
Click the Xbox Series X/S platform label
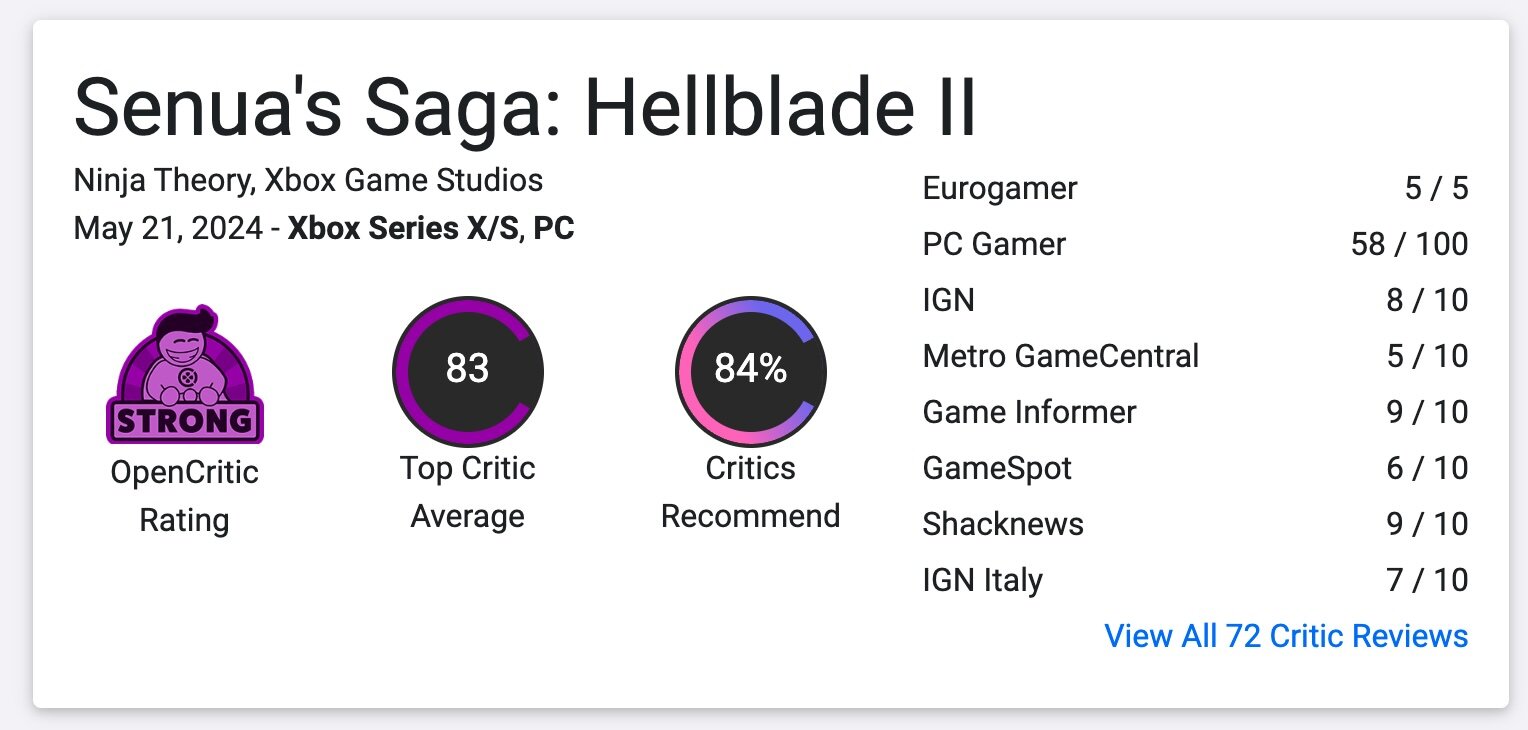403,229
